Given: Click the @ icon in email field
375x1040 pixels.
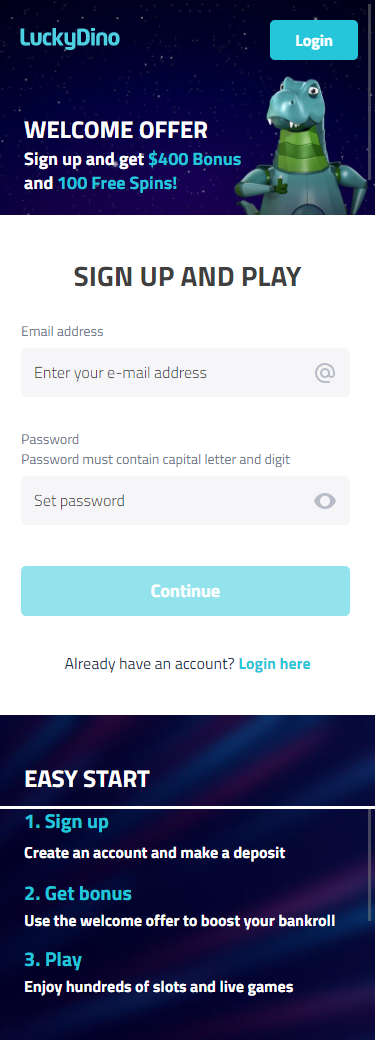Looking at the screenshot, I should click(x=325, y=373).
